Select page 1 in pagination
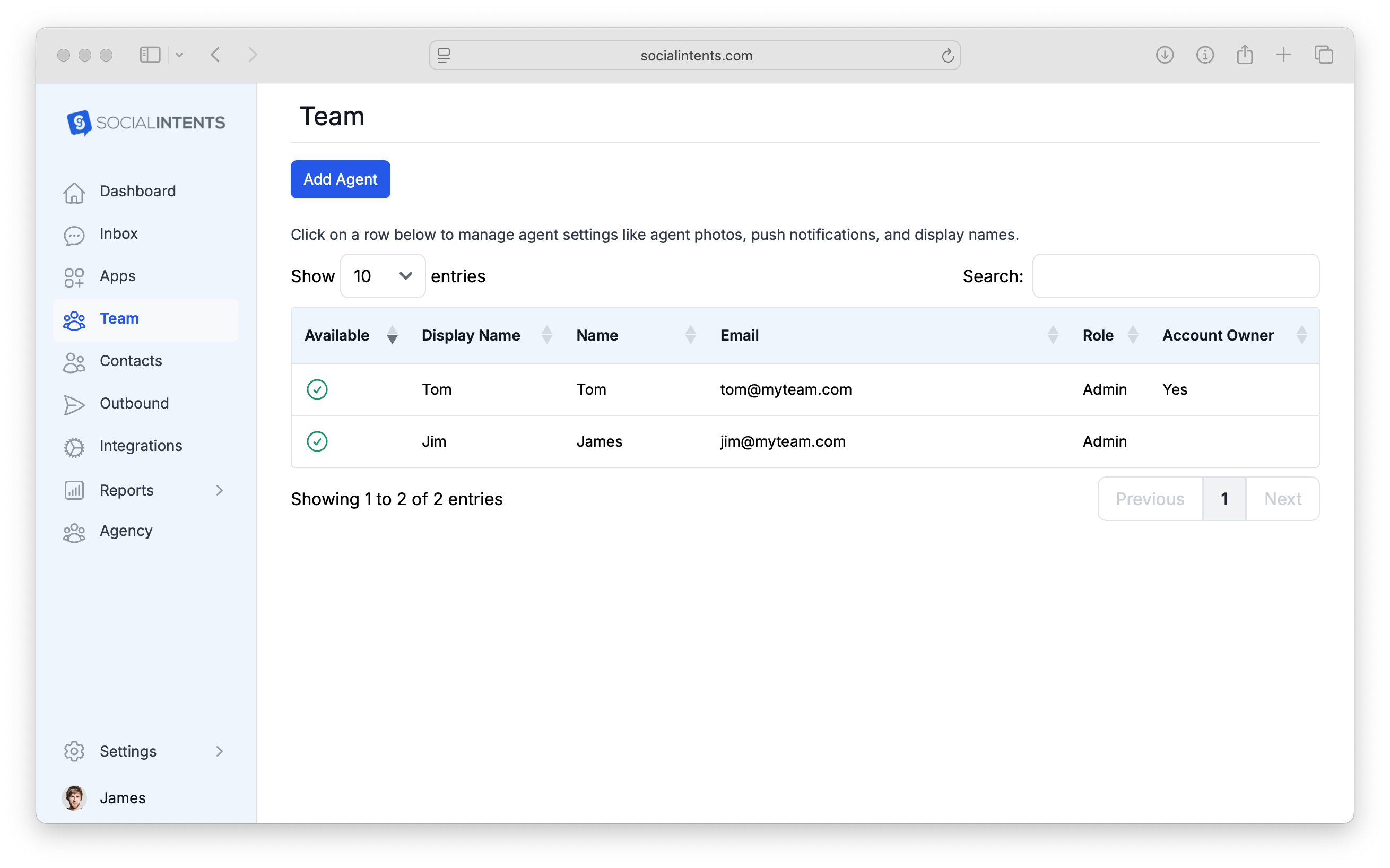This screenshot has width=1390, height=868. pos(1224,499)
